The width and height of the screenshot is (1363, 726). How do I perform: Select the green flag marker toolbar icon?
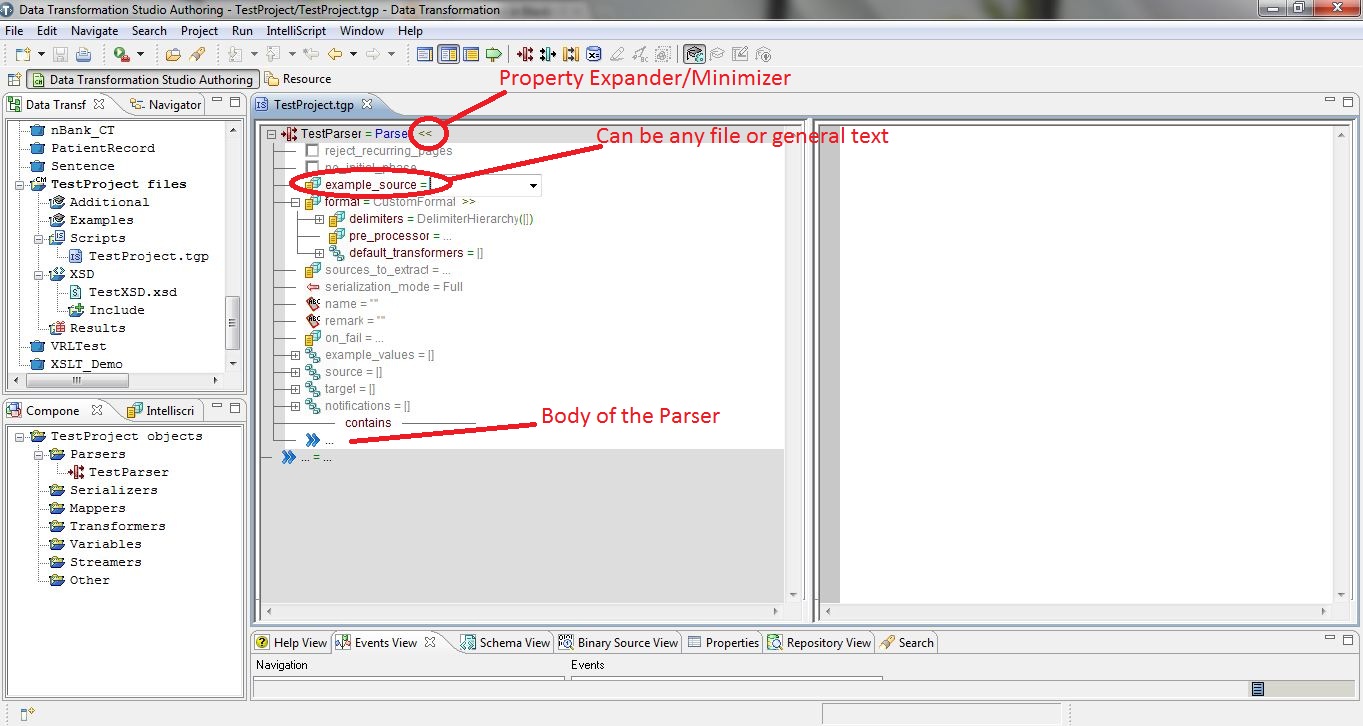(493, 54)
